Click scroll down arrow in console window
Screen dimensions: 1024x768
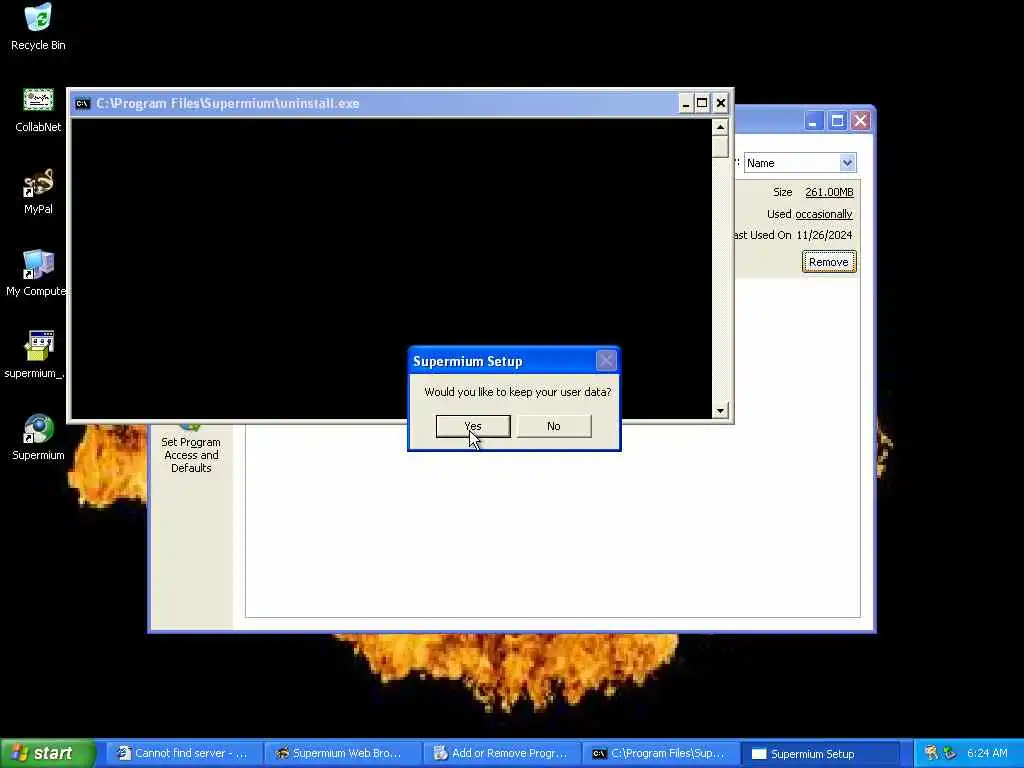click(x=720, y=410)
